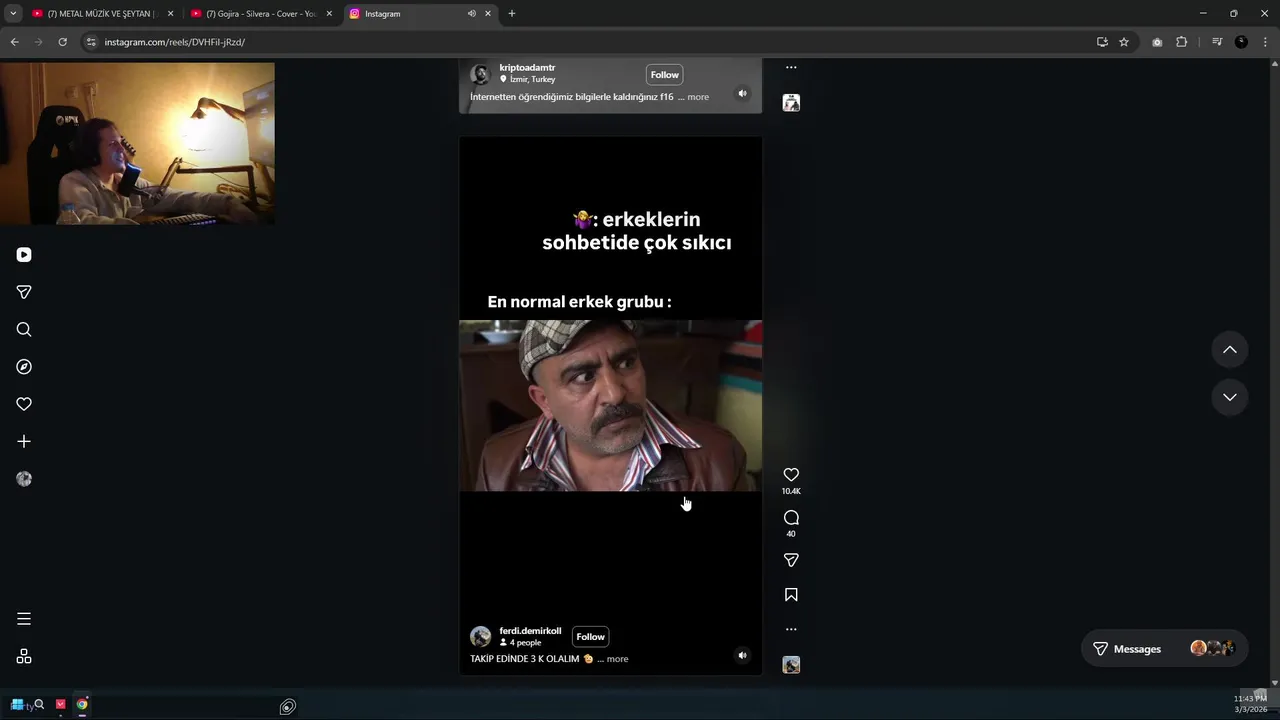The image size is (1280, 720).
Task: Open the hamburger More menu in the sidebar
Action: (x=24, y=619)
